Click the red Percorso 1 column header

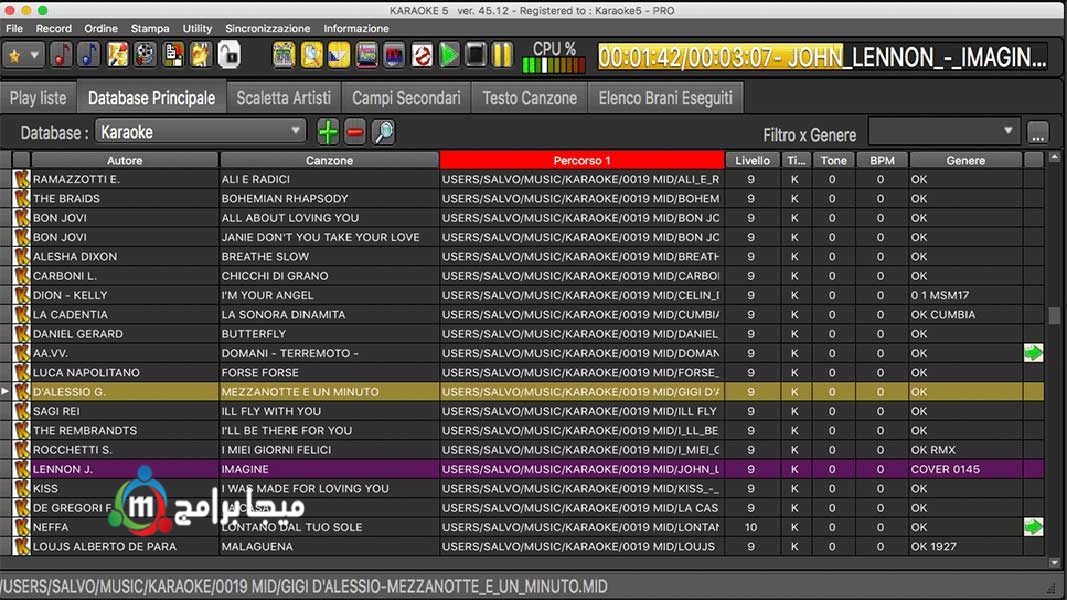coord(582,161)
